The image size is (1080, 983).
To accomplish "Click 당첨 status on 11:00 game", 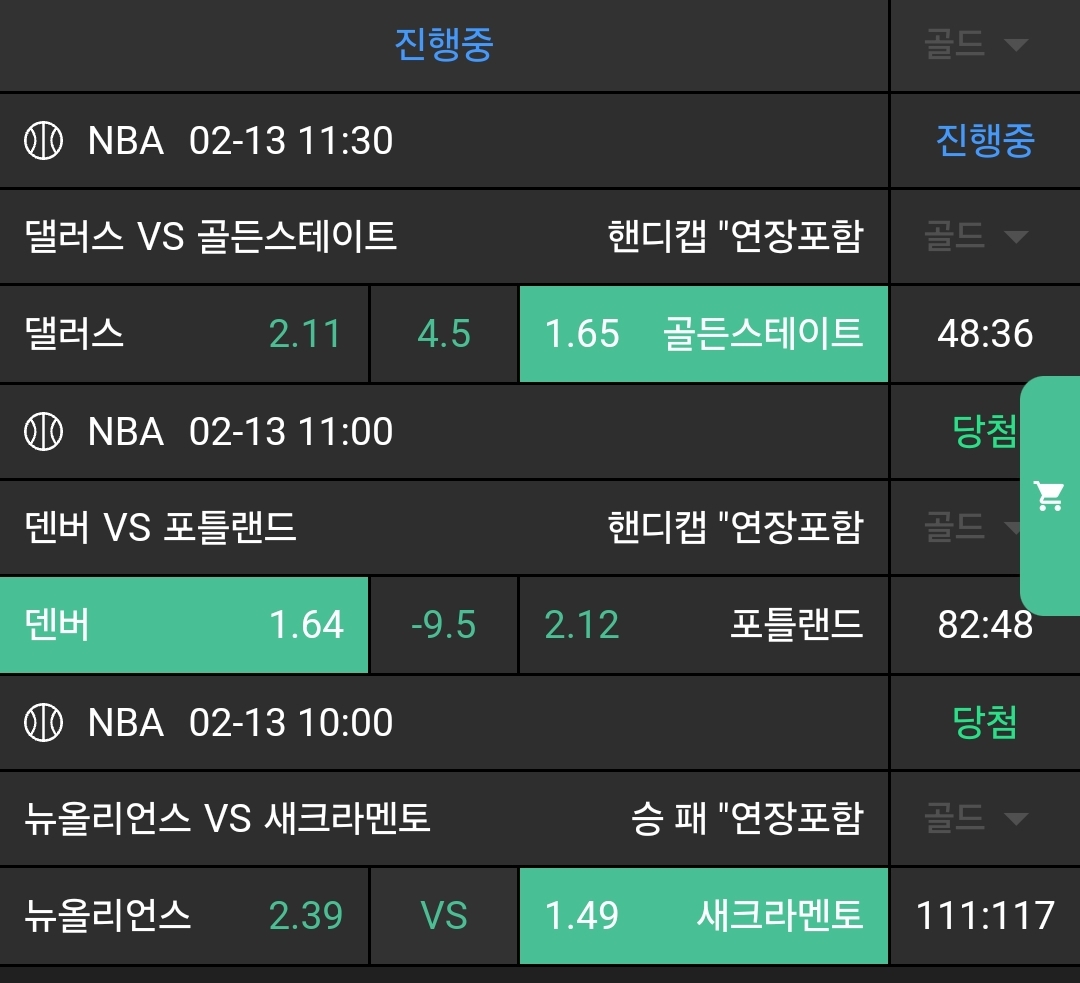I will (985, 432).
